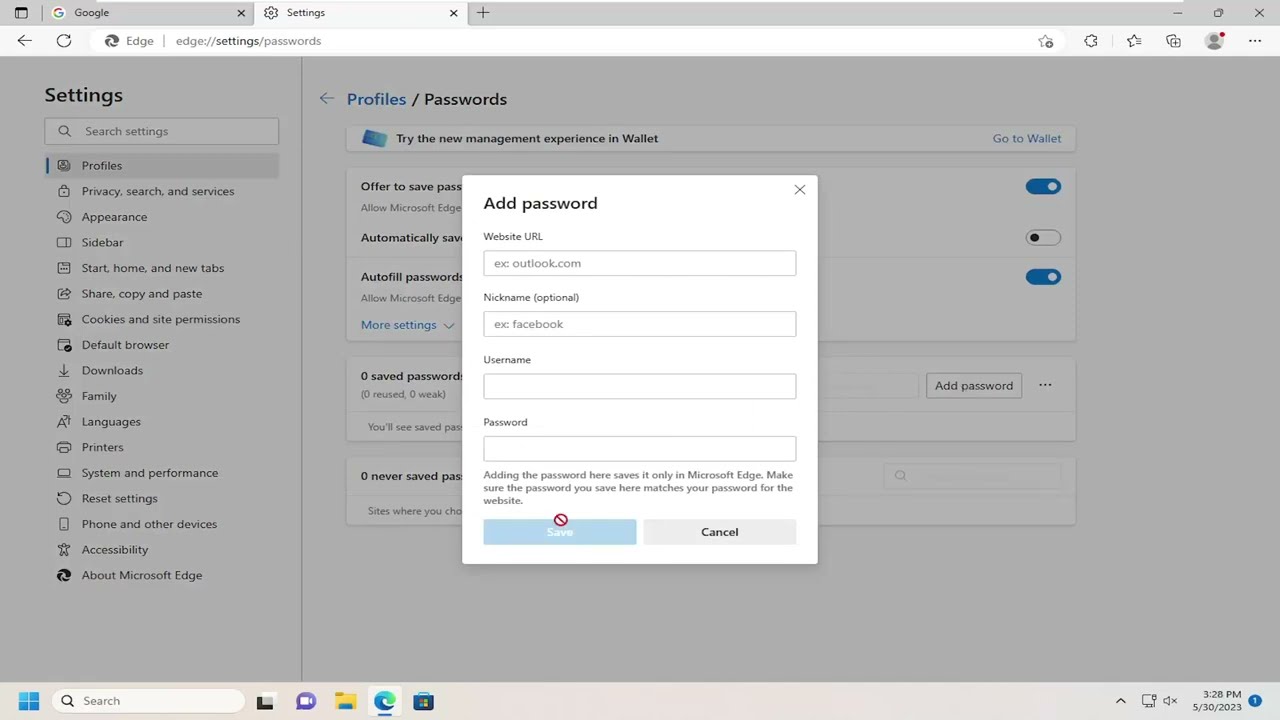Click Cancel in the Add password dialog
Image resolution: width=1280 pixels, height=720 pixels.
[x=719, y=532]
